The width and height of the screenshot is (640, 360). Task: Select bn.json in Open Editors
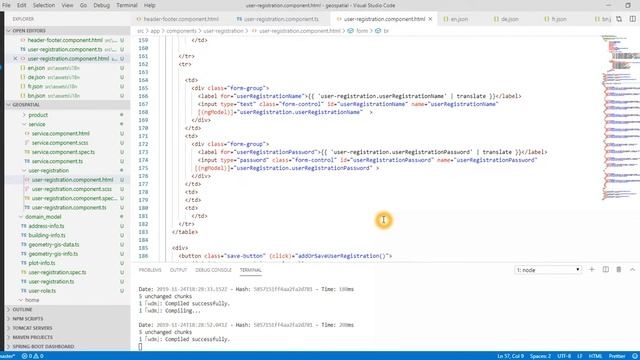point(36,96)
